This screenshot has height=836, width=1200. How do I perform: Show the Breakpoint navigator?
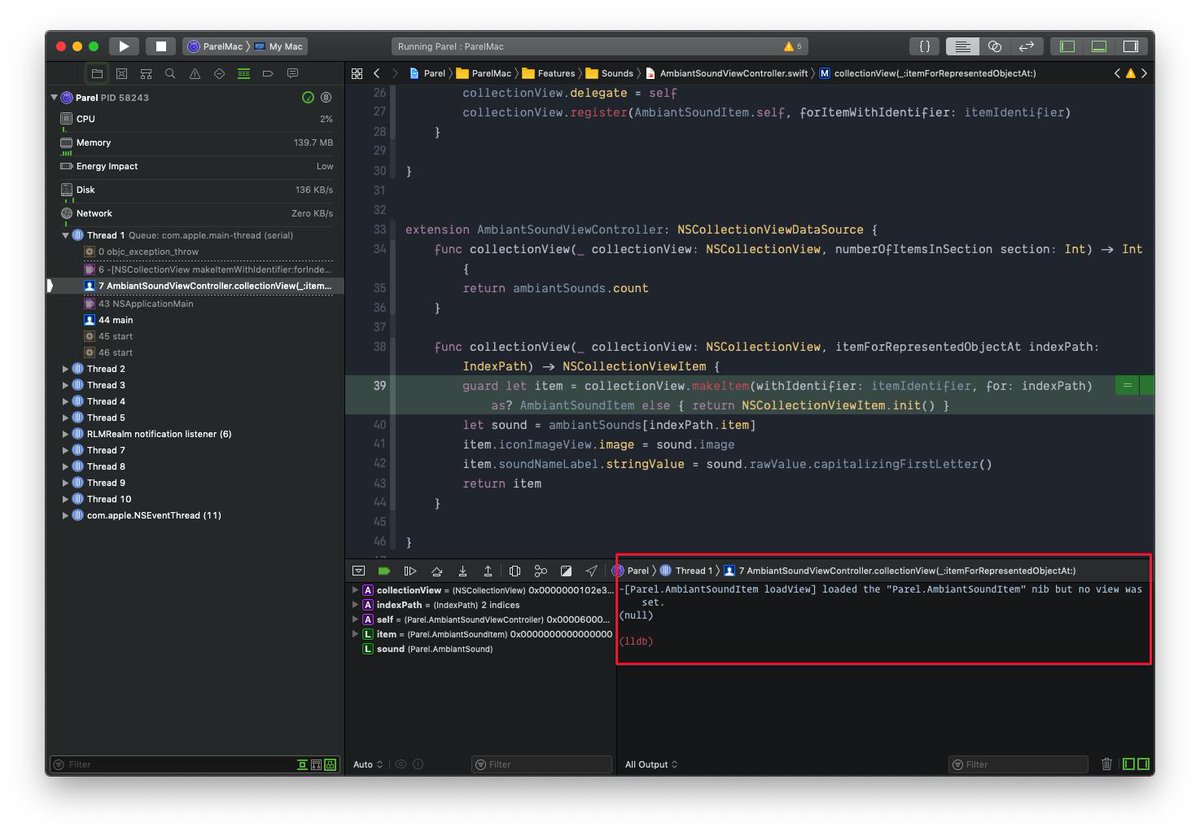(x=268, y=73)
